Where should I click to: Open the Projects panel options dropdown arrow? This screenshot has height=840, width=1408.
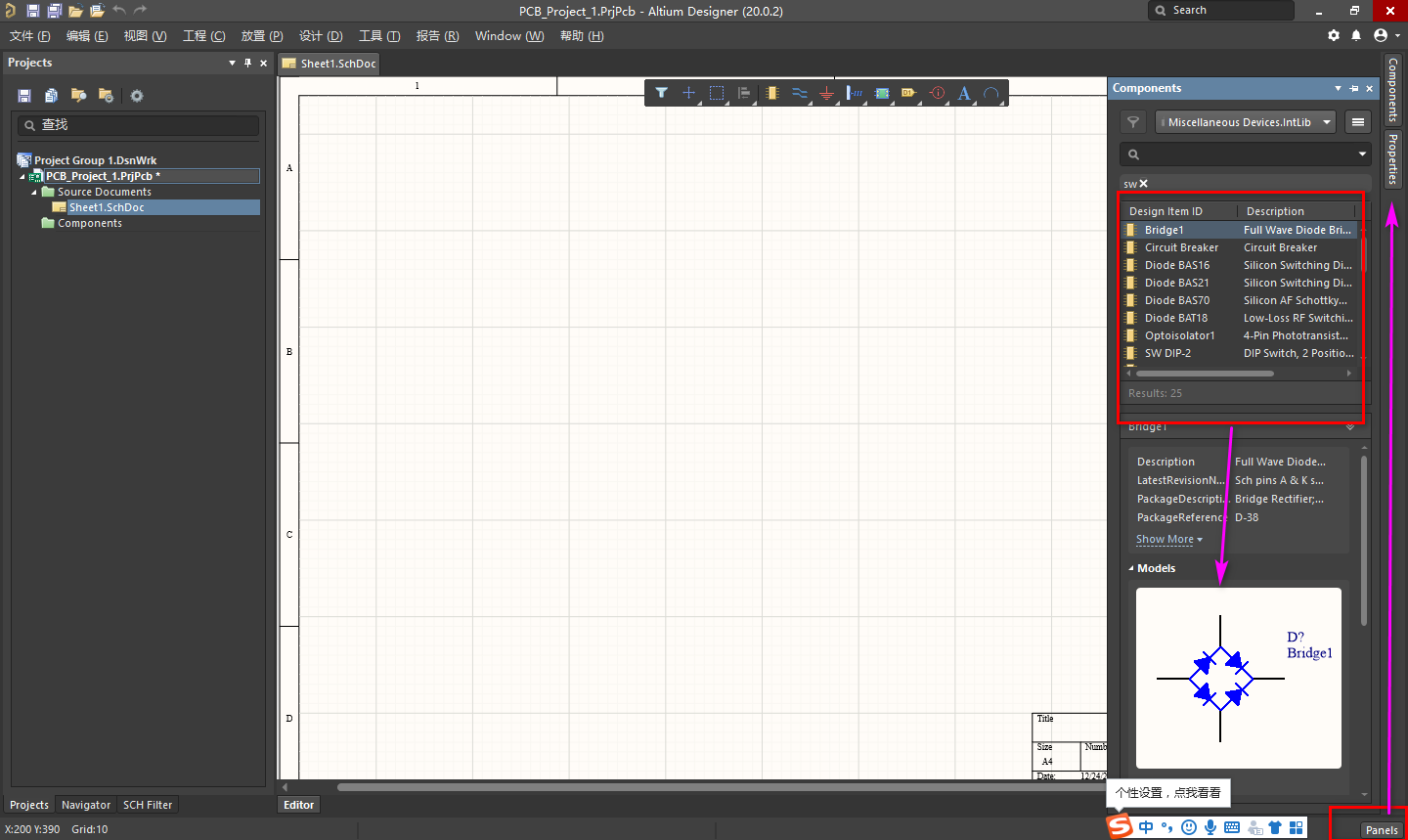pyautogui.click(x=232, y=63)
